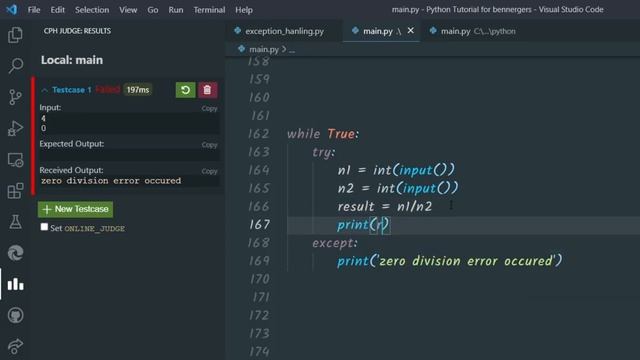Open the View menu
This screenshot has height=360, width=640.
[x=128, y=10]
